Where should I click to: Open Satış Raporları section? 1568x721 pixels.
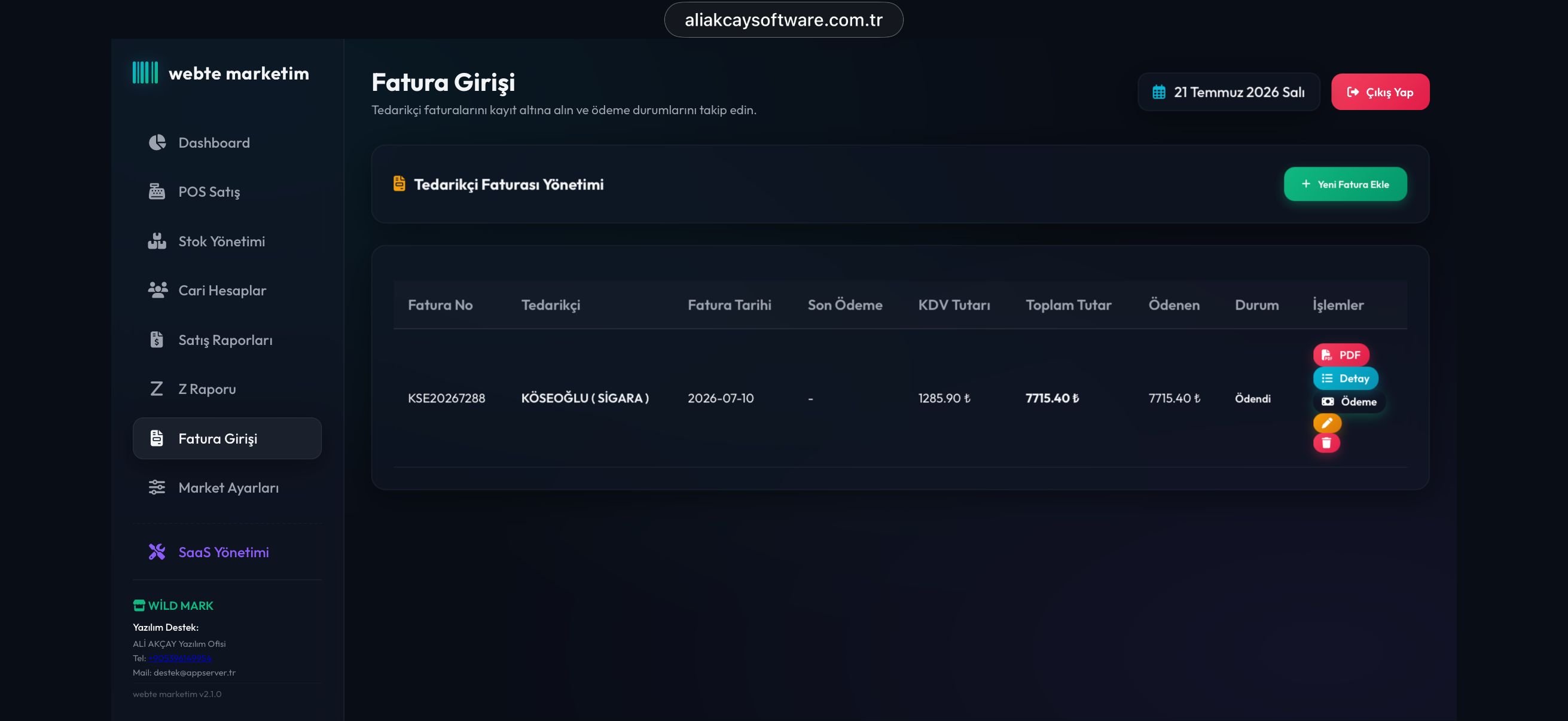(227, 340)
